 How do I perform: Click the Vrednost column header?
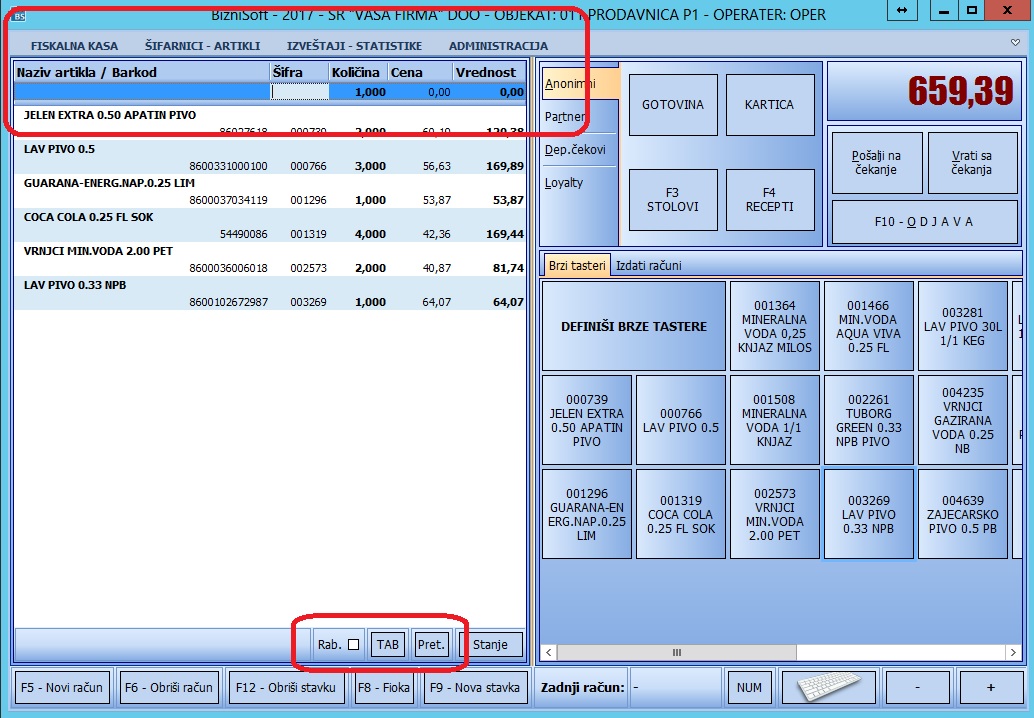[489, 73]
